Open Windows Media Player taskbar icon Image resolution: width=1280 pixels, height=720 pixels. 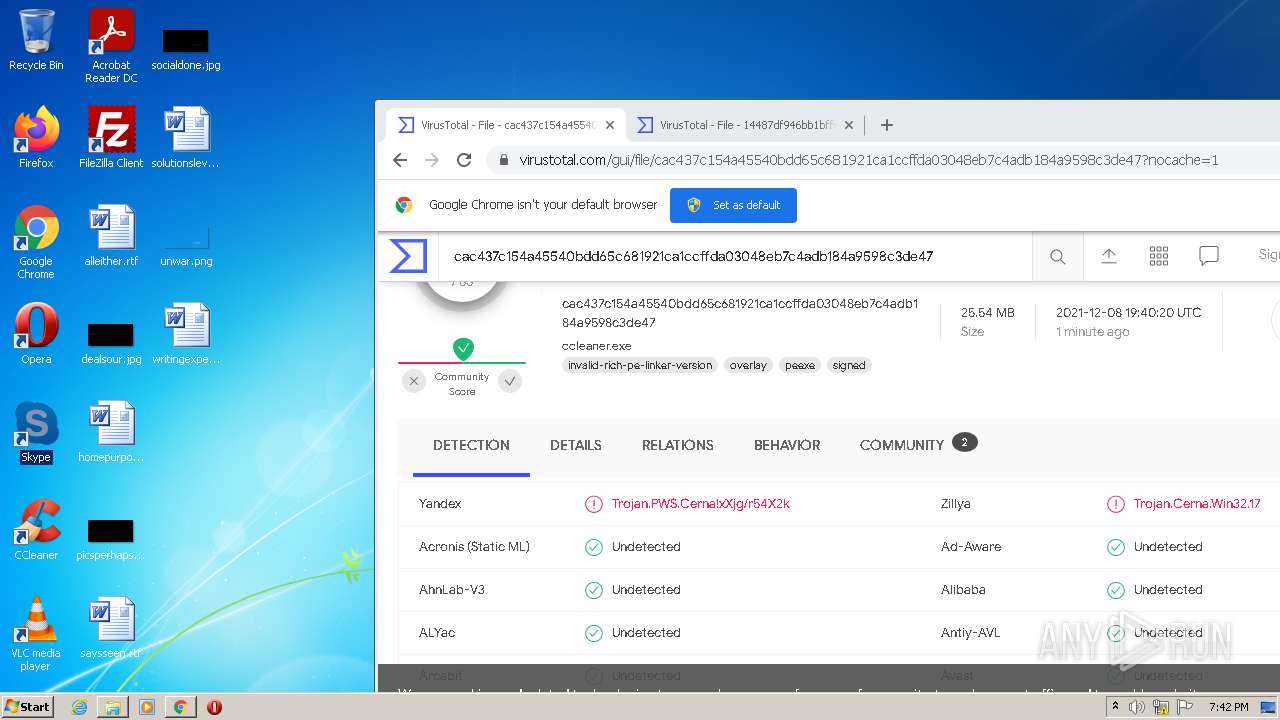point(147,707)
